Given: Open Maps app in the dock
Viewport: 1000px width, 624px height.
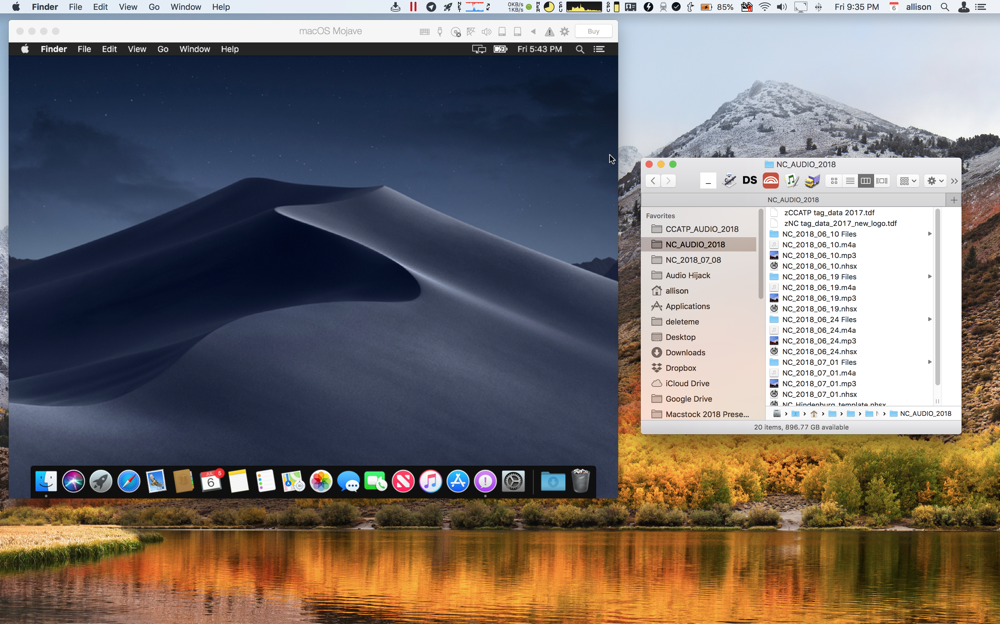Looking at the screenshot, I should [293, 481].
